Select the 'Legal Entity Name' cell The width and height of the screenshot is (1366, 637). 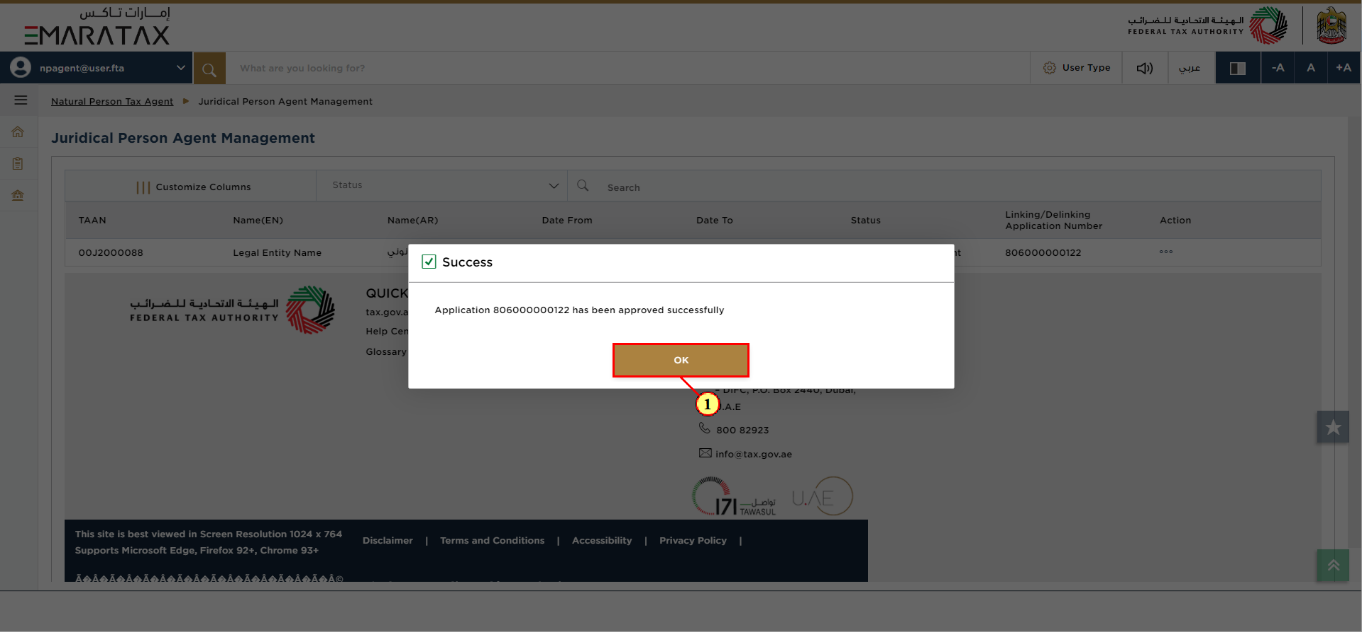click(x=277, y=253)
